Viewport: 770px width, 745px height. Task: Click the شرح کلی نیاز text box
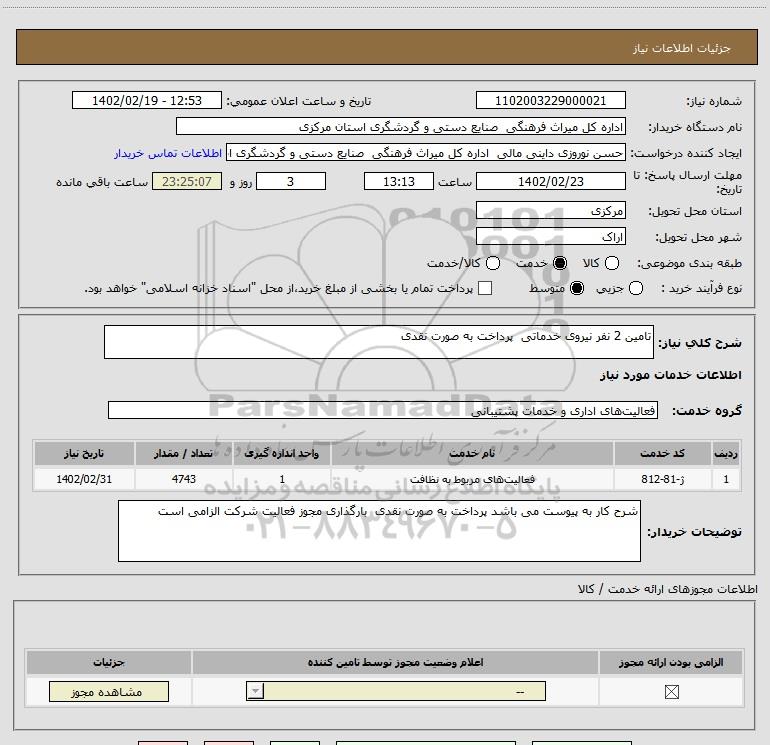tap(379, 342)
